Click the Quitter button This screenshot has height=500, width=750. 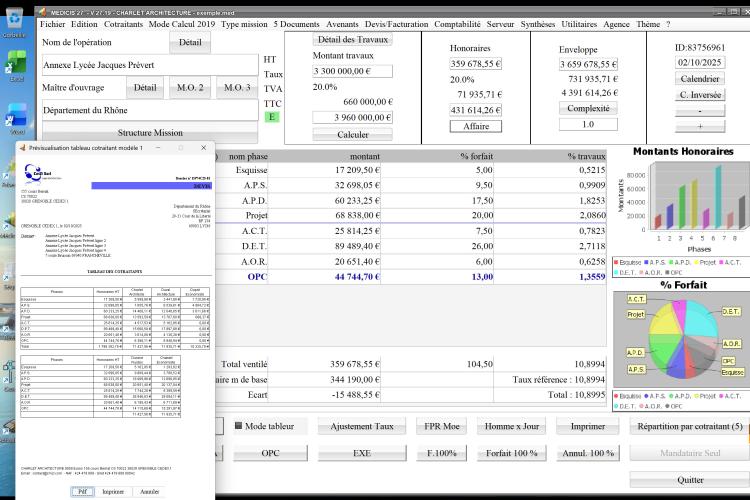(690, 479)
